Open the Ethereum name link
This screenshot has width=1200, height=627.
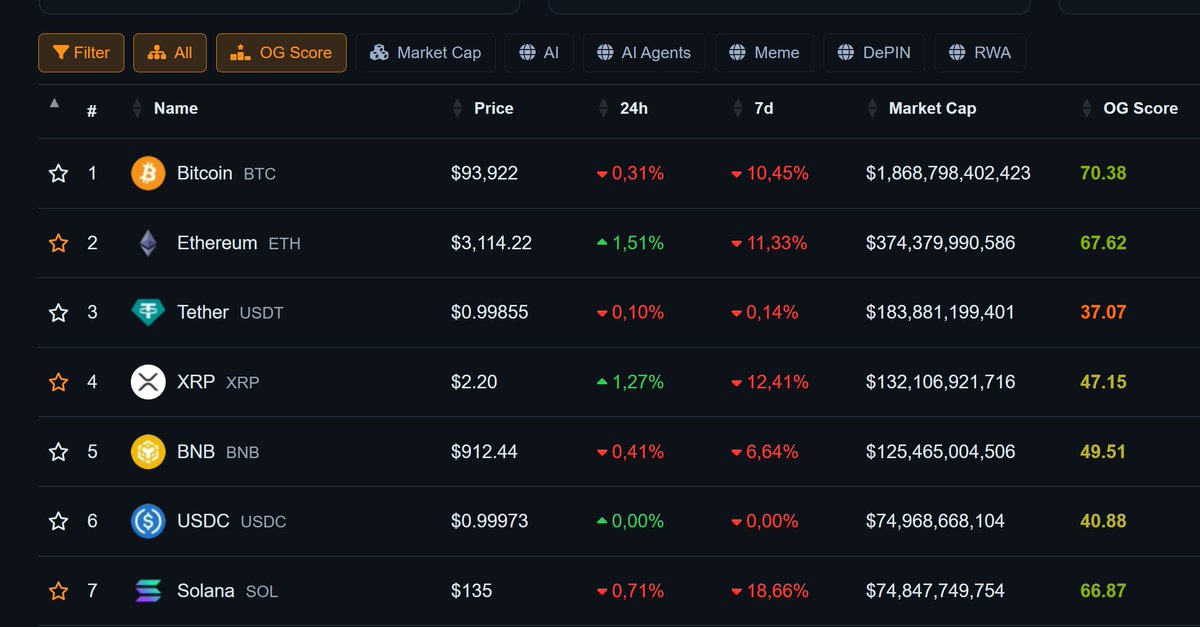(x=217, y=243)
